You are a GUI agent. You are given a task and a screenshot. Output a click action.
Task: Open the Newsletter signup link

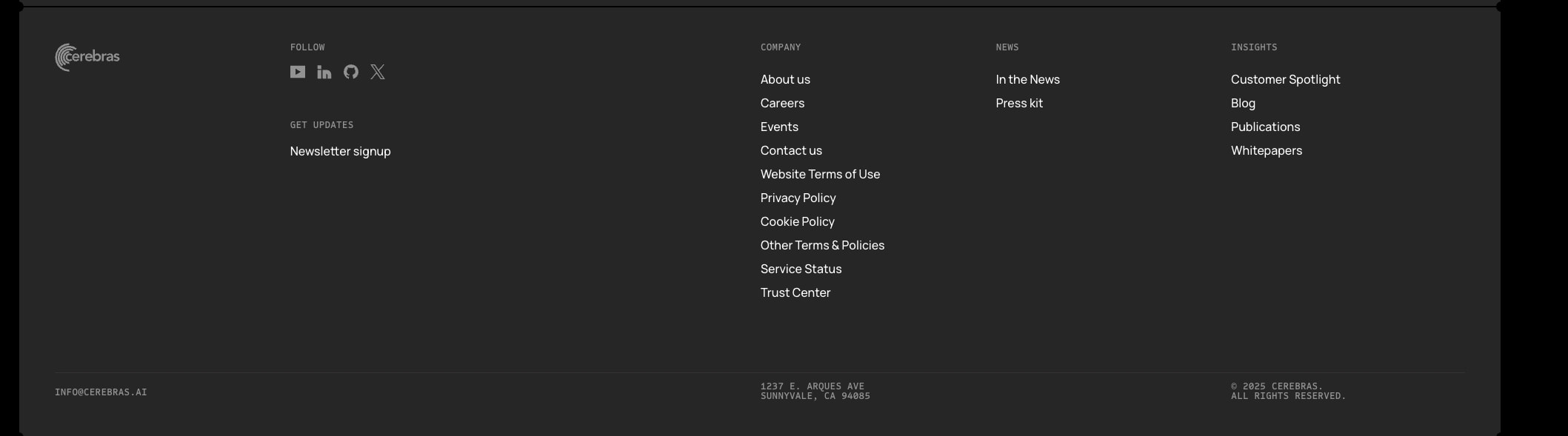(x=341, y=151)
